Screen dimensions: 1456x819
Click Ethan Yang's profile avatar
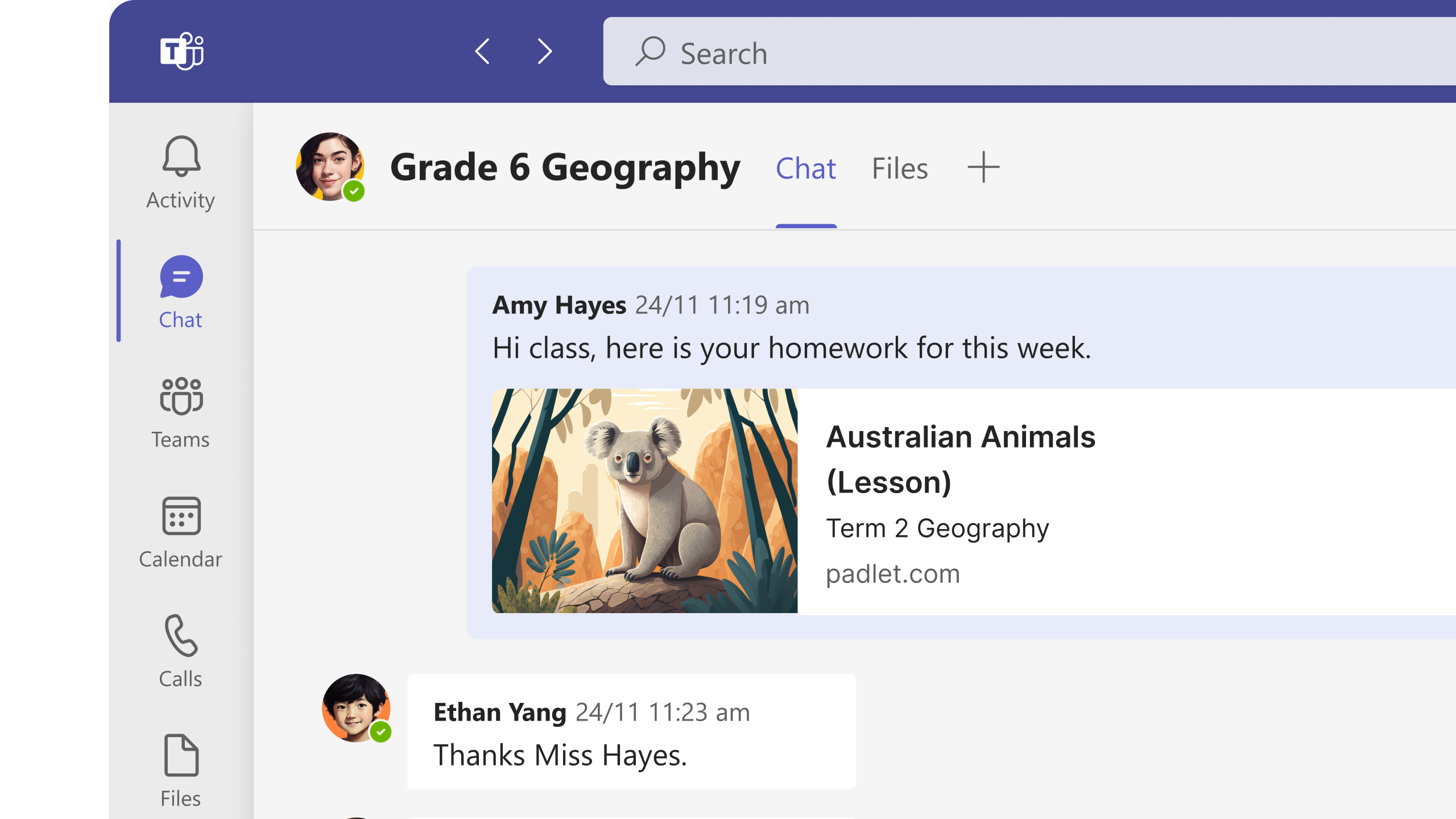pos(356,708)
